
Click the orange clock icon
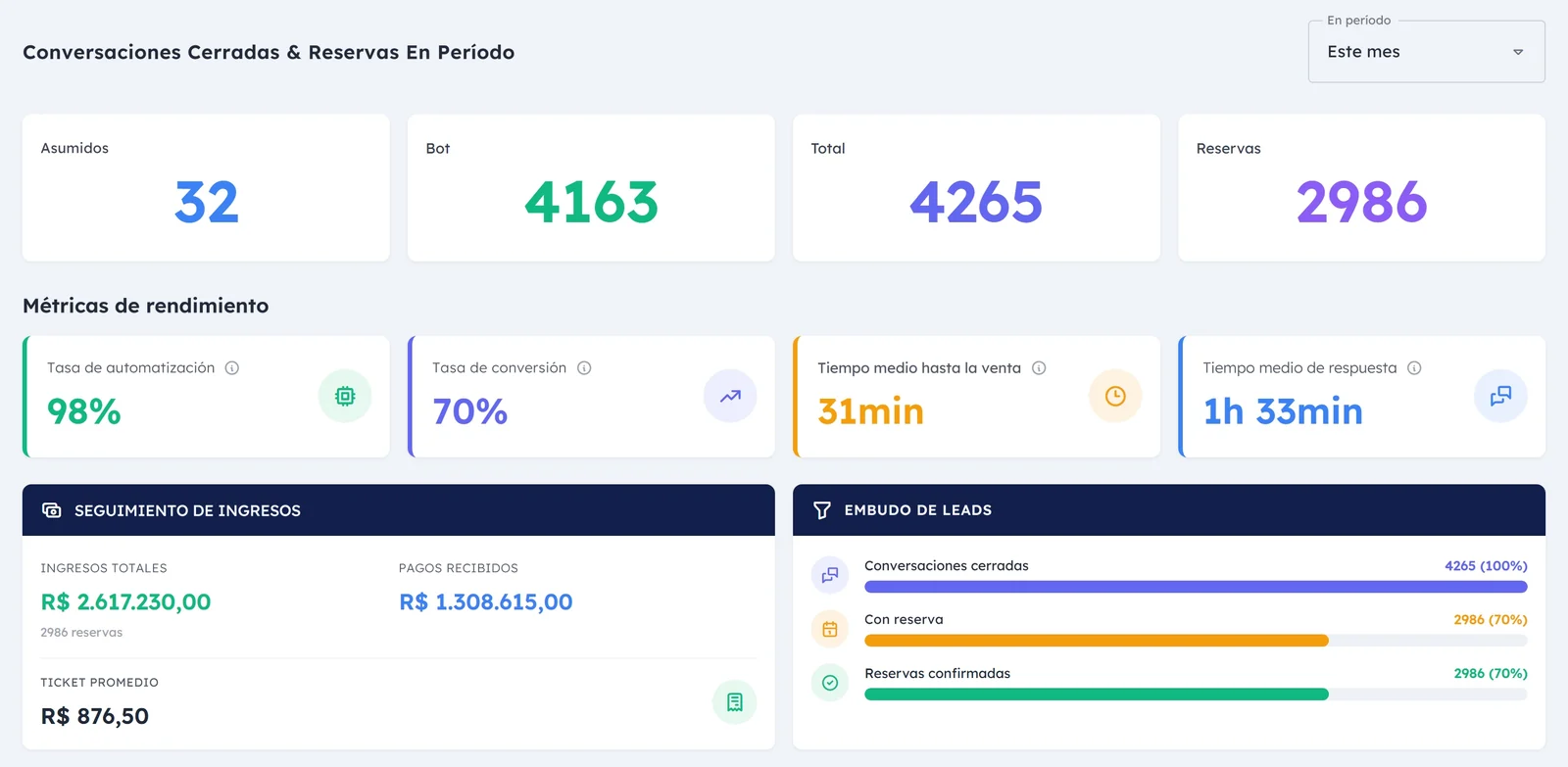(1115, 396)
